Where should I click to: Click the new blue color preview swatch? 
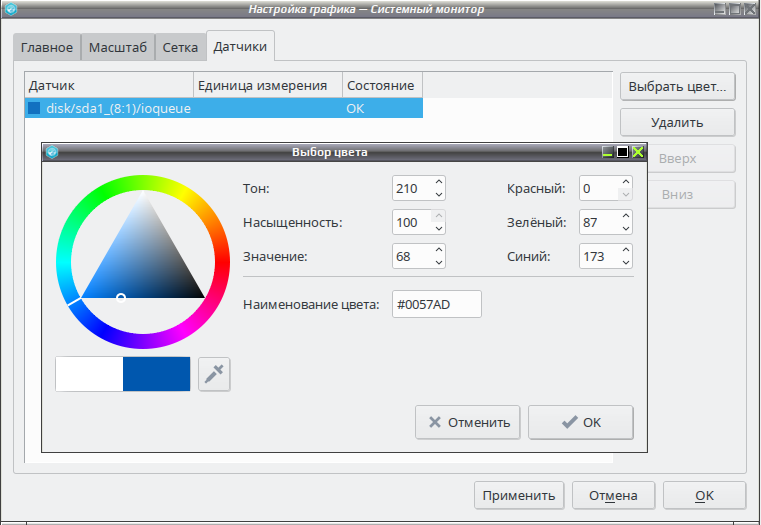point(156,374)
